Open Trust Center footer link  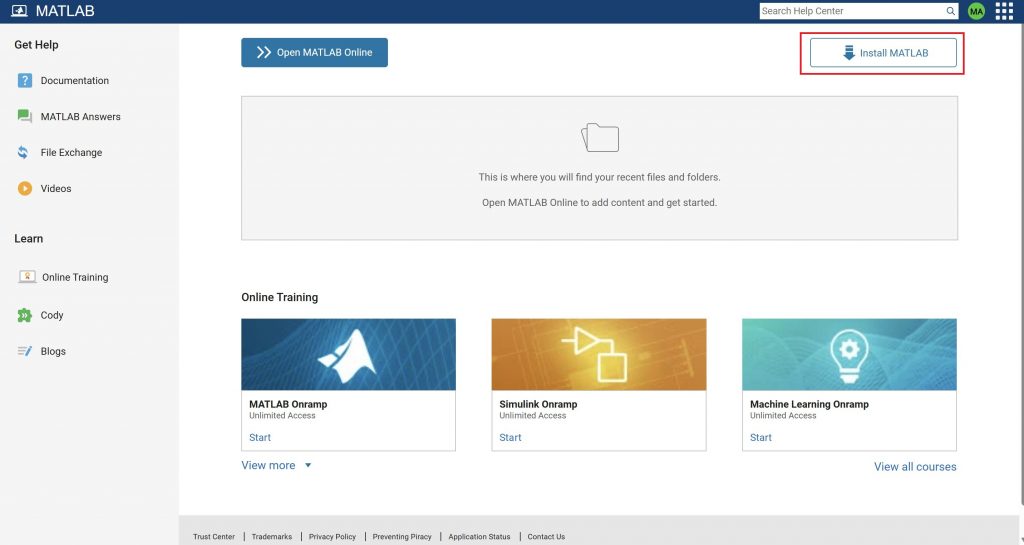214,537
